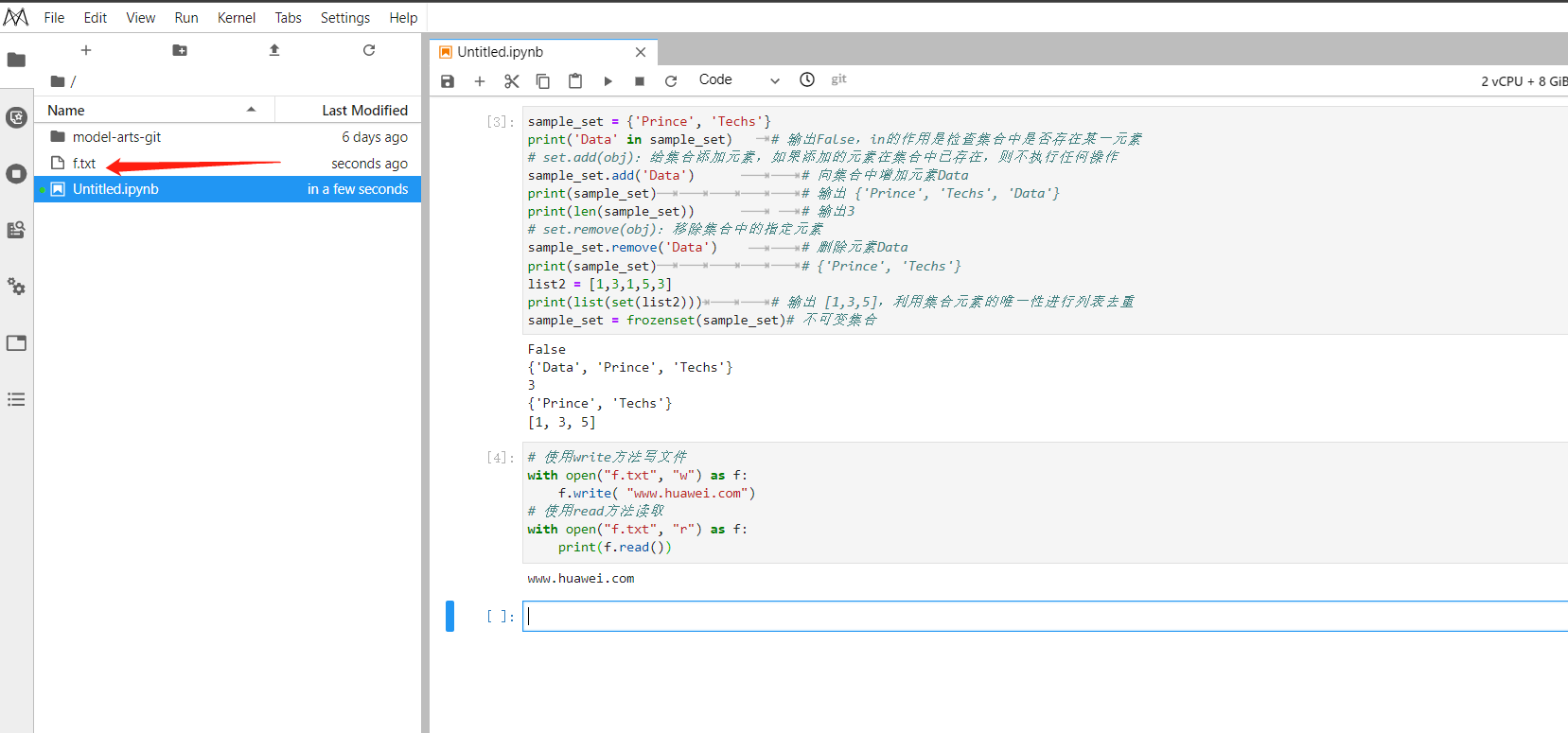The image size is (1568, 733).
Task: Open Running Terminals and Kernels panel
Action: [x=16, y=174]
